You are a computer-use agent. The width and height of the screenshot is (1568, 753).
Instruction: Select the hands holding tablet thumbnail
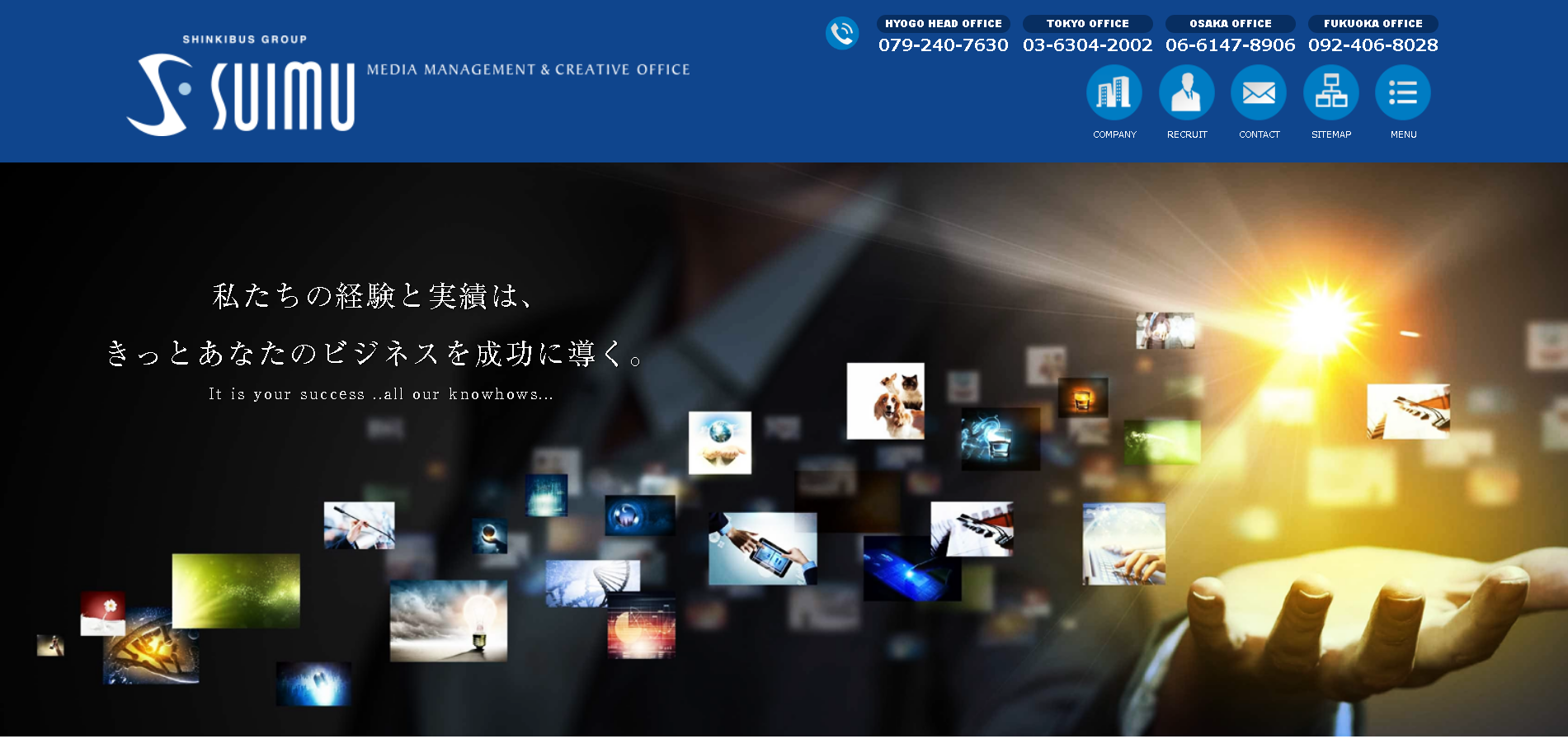(x=762, y=548)
